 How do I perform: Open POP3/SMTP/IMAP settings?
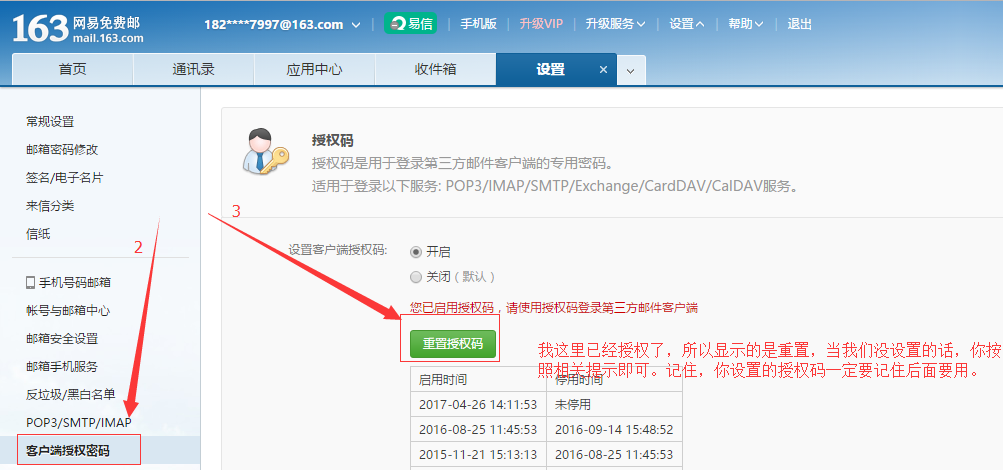coord(79,423)
